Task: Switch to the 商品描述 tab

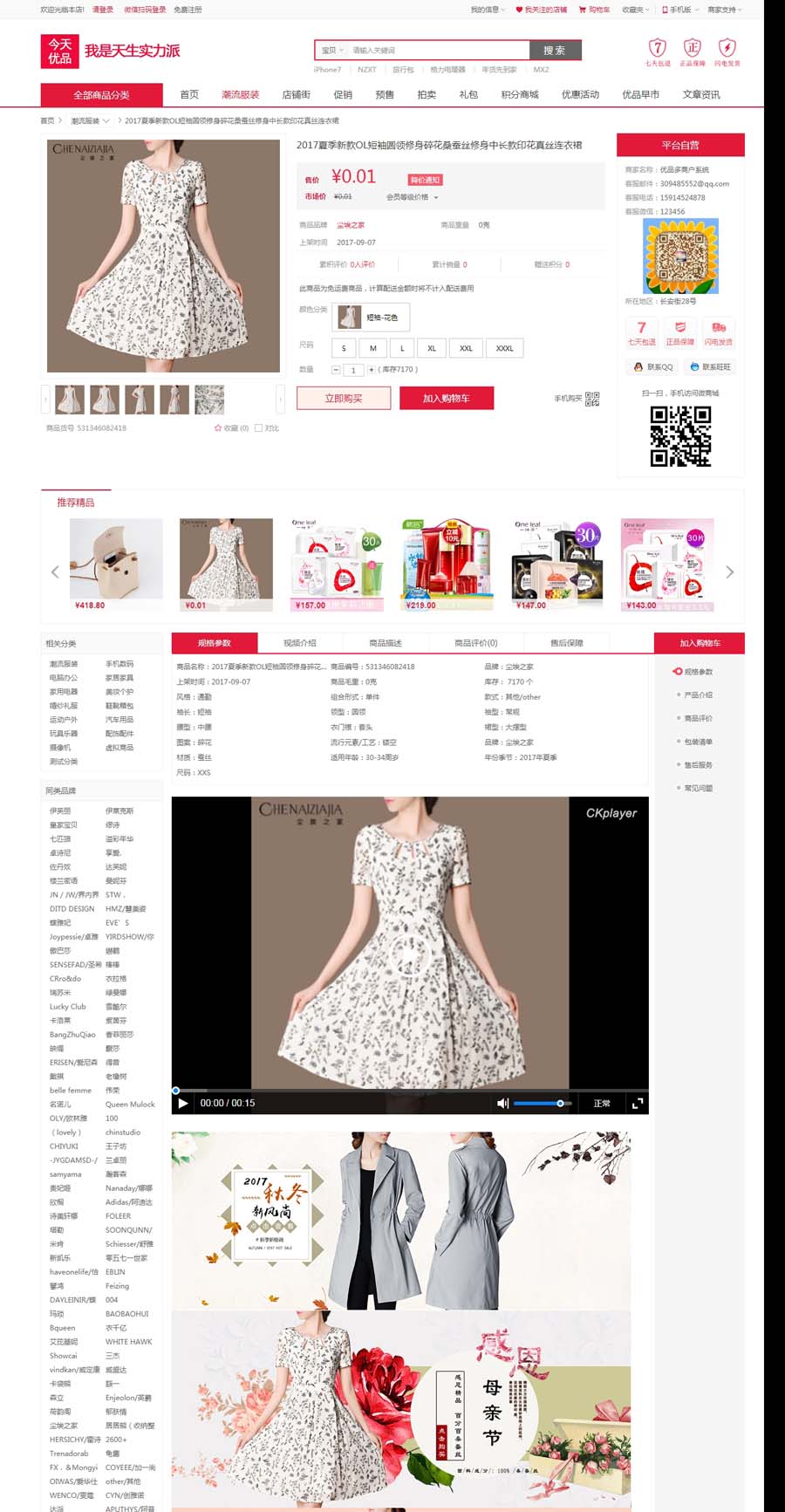Action: (386, 643)
